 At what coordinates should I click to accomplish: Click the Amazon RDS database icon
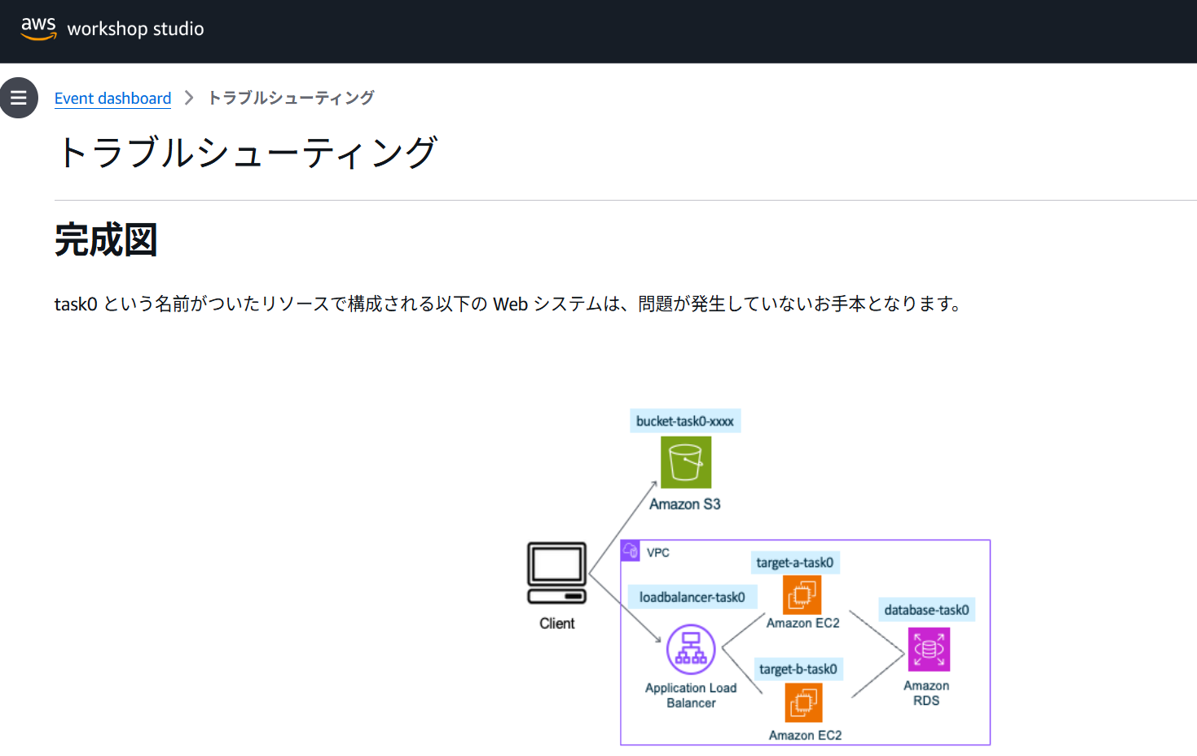point(927,648)
